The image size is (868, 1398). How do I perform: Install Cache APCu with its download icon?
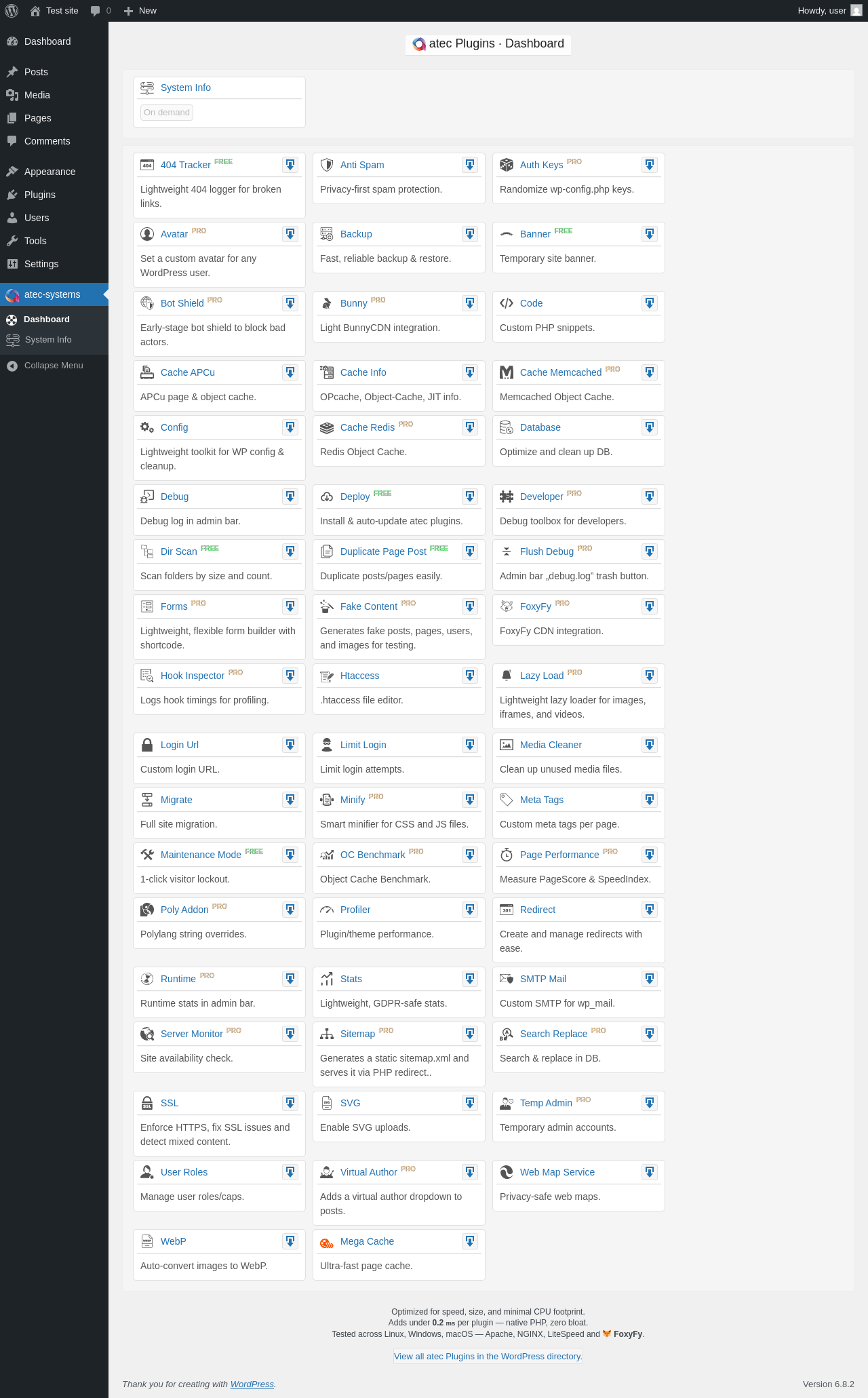[290, 372]
